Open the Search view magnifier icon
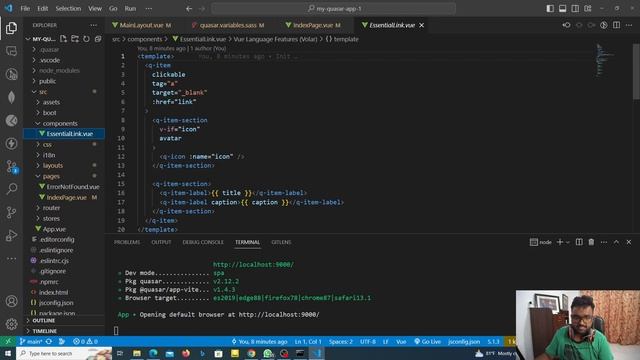The width and height of the screenshot is (640, 360). pyautogui.click(x=11, y=189)
